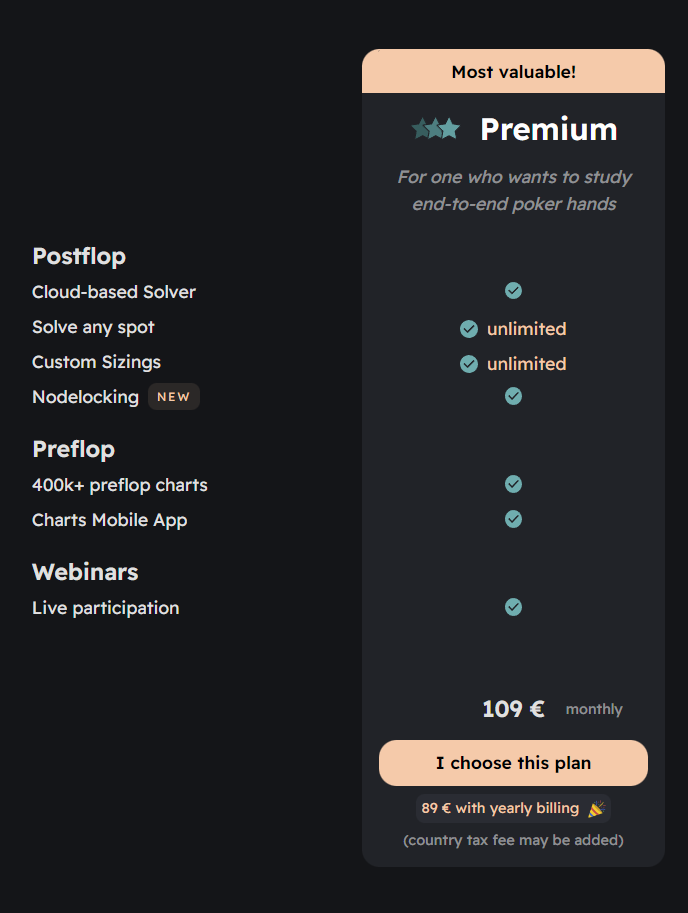Viewport: 688px width, 913px height.
Task: Click the Cloud-based Solver checkmark icon
Action: coord(513,290)
